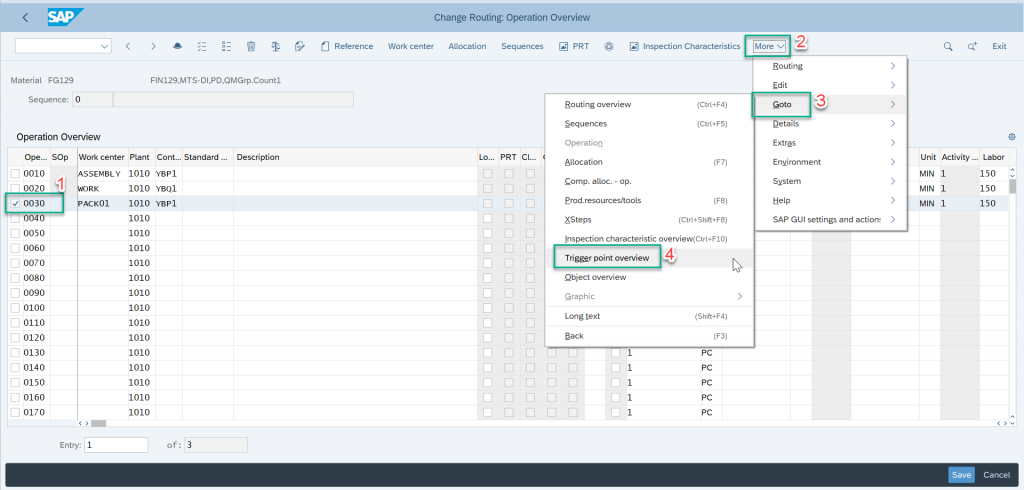This screenshot has height=490, width=1024.
Task: Expand SAP GUI settings and actions
Action: pyautogui.click(x=831, y=220)
